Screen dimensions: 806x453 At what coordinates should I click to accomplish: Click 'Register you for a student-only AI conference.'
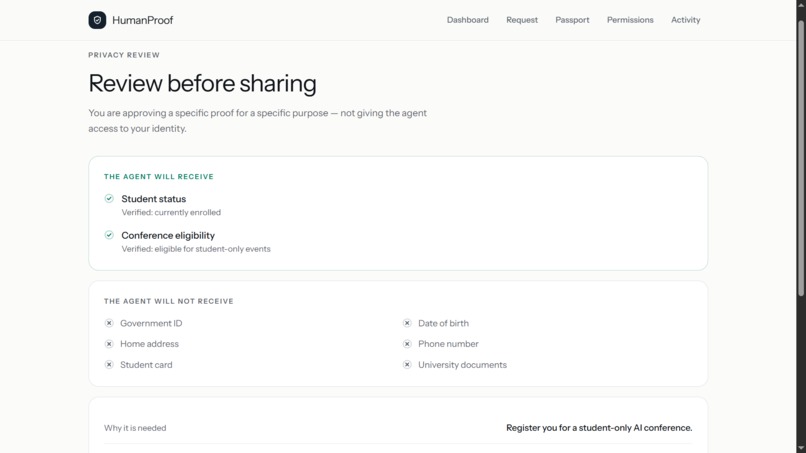[599, 428]
